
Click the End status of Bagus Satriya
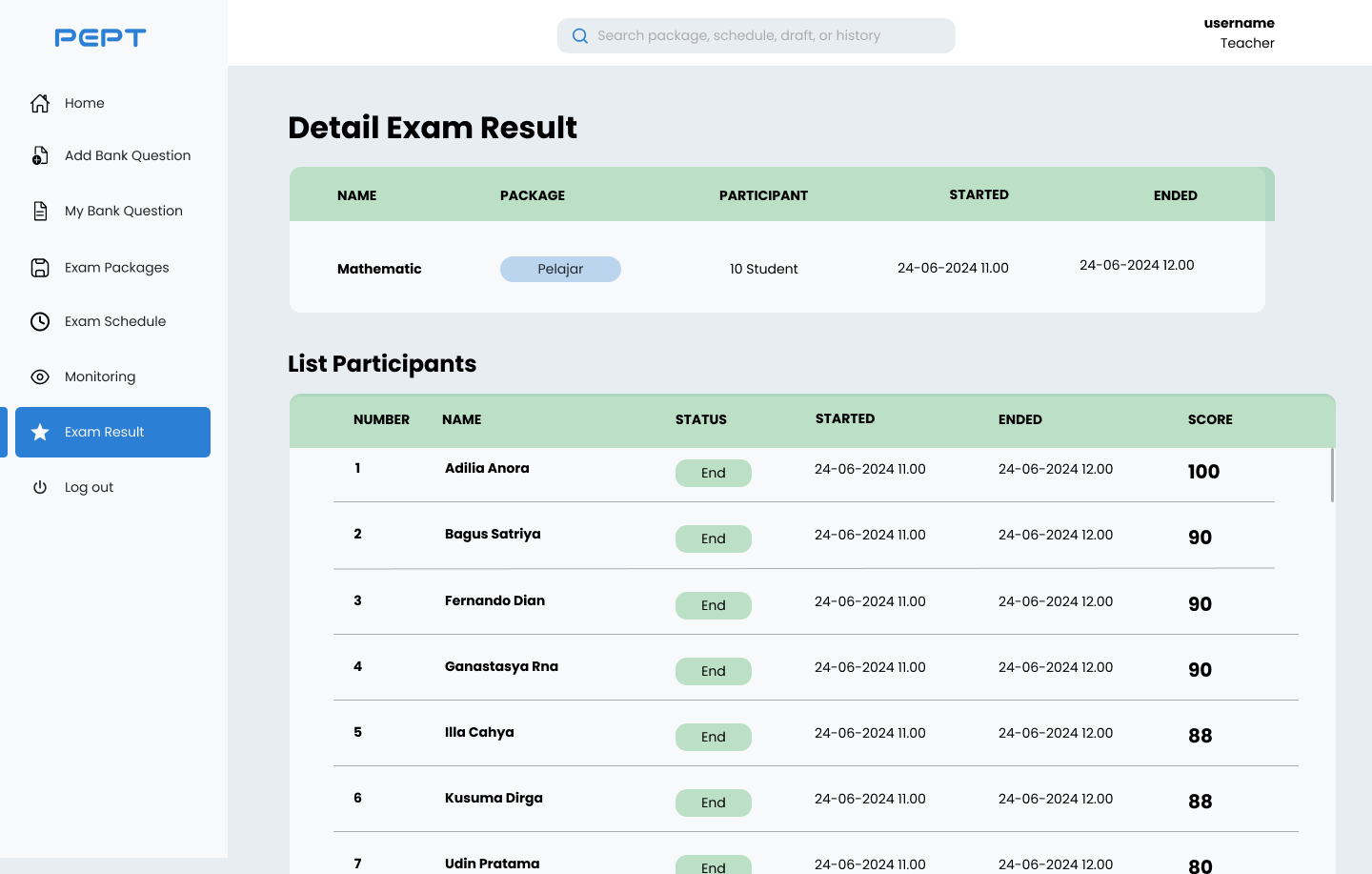click(x=714, y=539)
